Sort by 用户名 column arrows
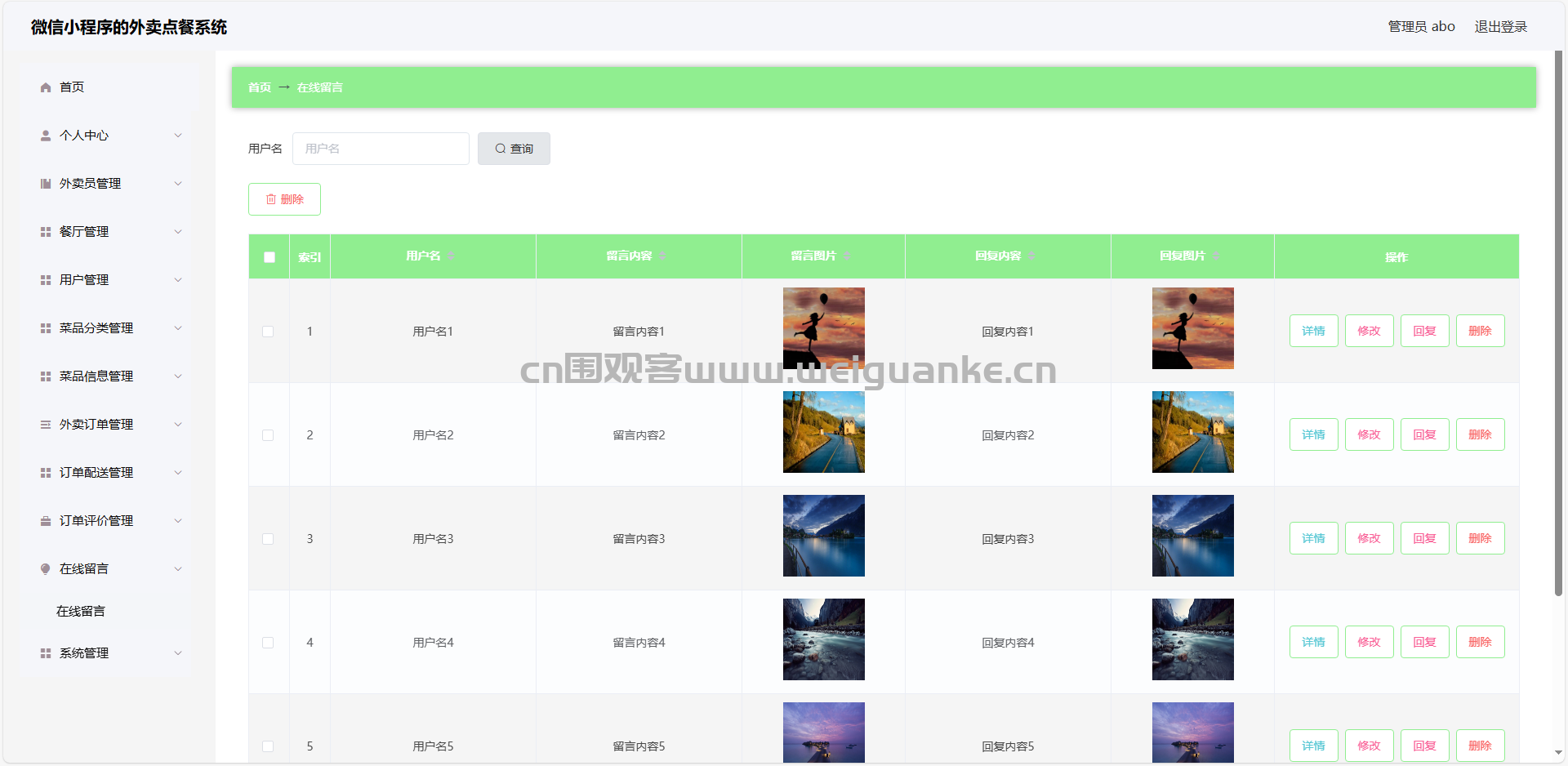 pyautogui.click(x=451, y=256)
